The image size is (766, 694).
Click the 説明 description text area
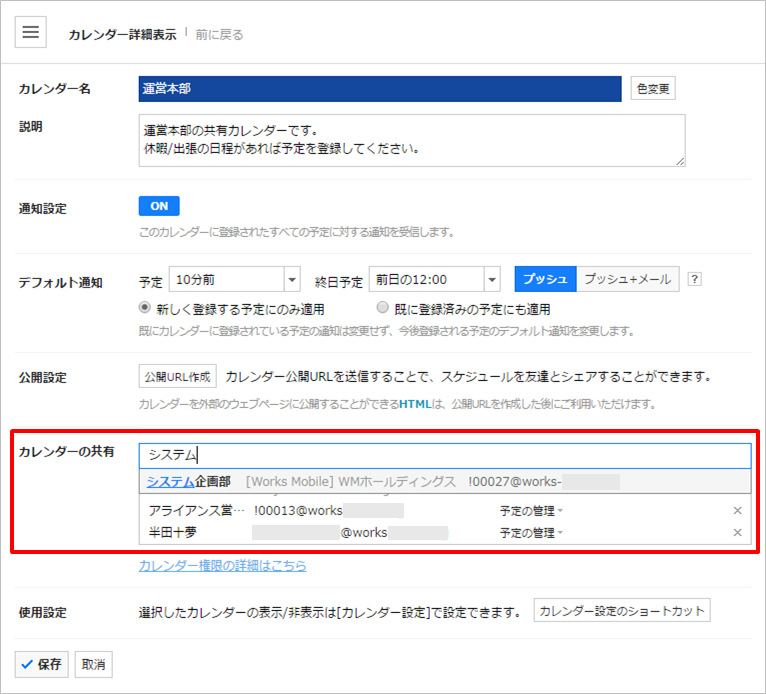(x=411, y=140)
